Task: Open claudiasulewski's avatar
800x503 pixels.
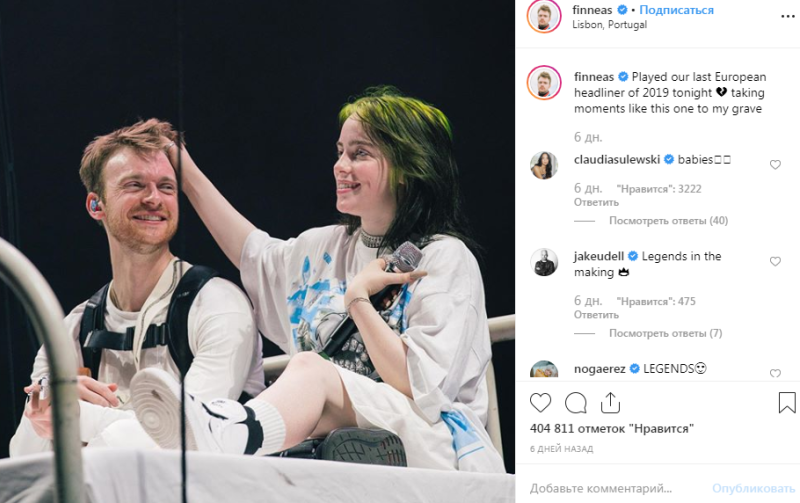Action: coord(544,165)
